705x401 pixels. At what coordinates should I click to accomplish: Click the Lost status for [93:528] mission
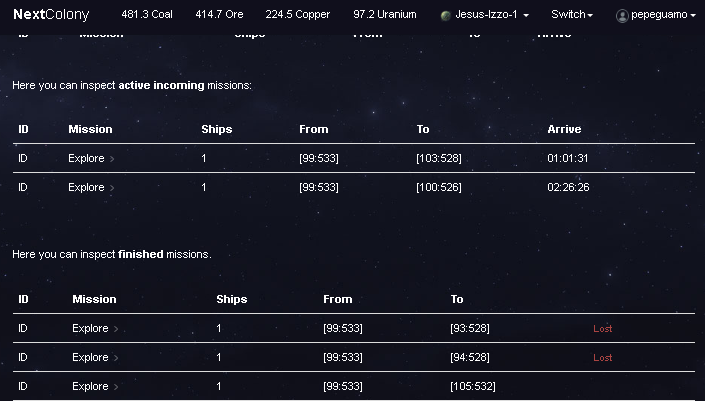(602, 329)
